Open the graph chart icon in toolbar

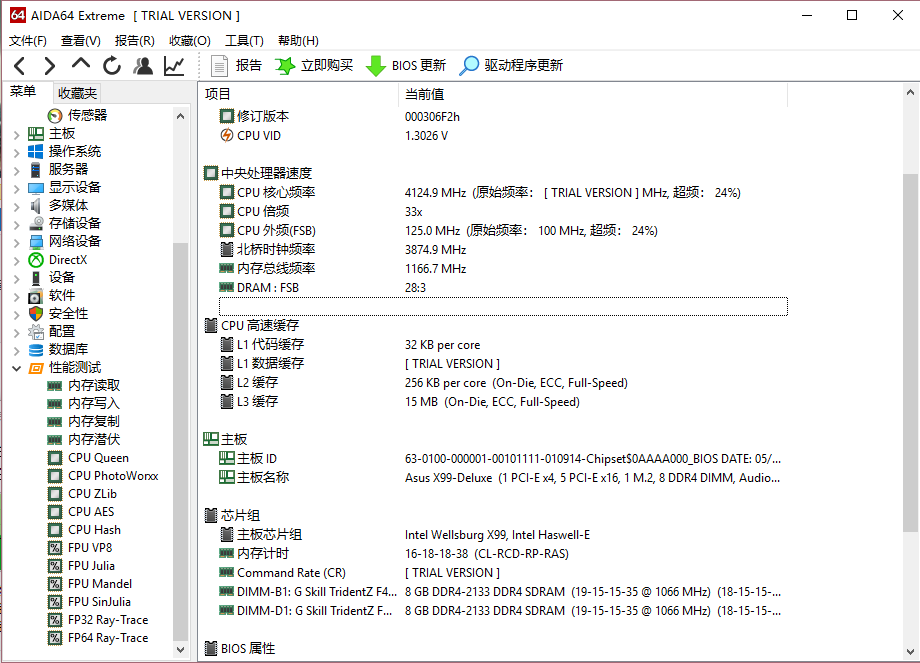174,66
